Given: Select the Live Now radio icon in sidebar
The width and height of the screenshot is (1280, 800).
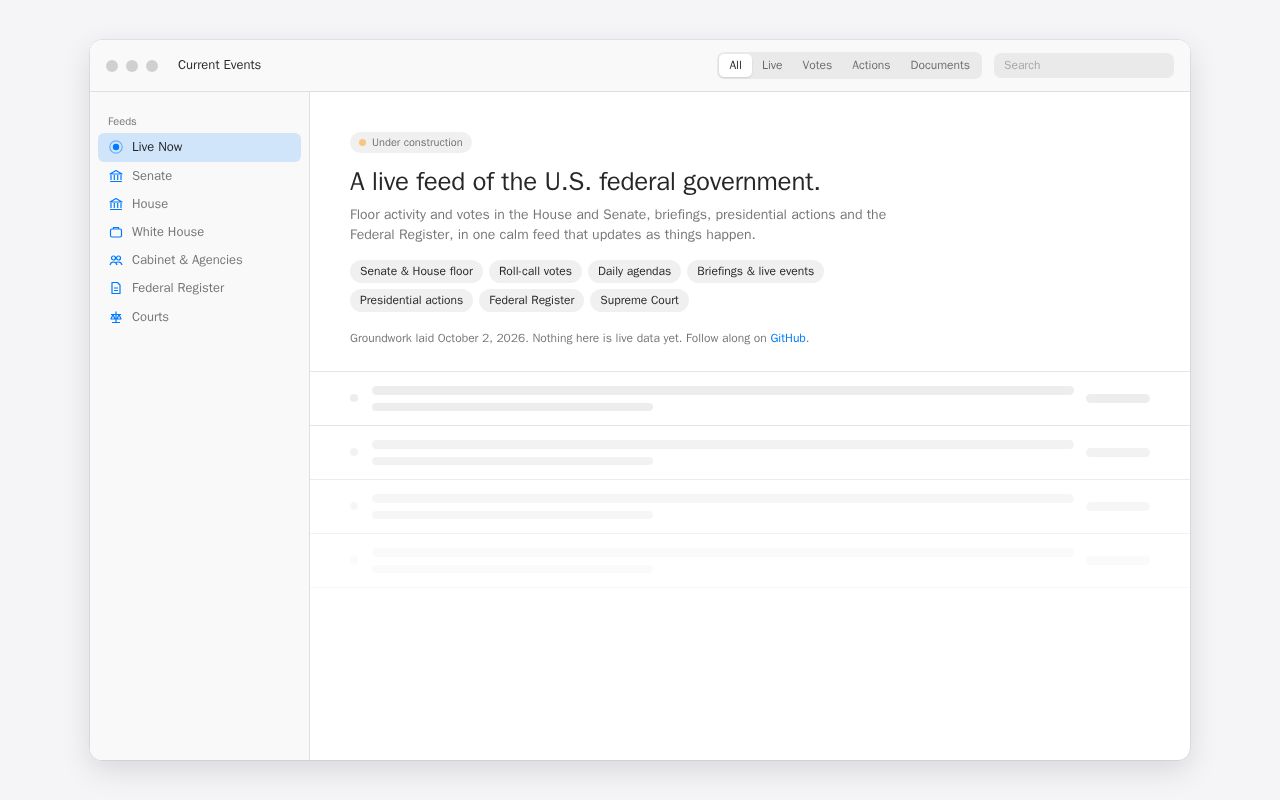Looking at the screenshot, I should coord(116,147).
